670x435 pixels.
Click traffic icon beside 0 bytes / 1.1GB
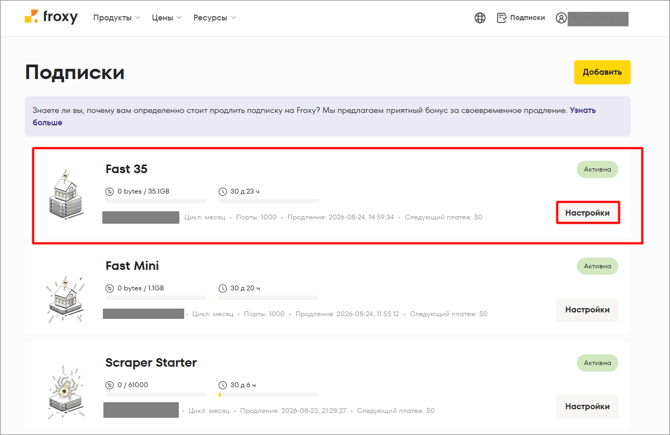point(110,288)
